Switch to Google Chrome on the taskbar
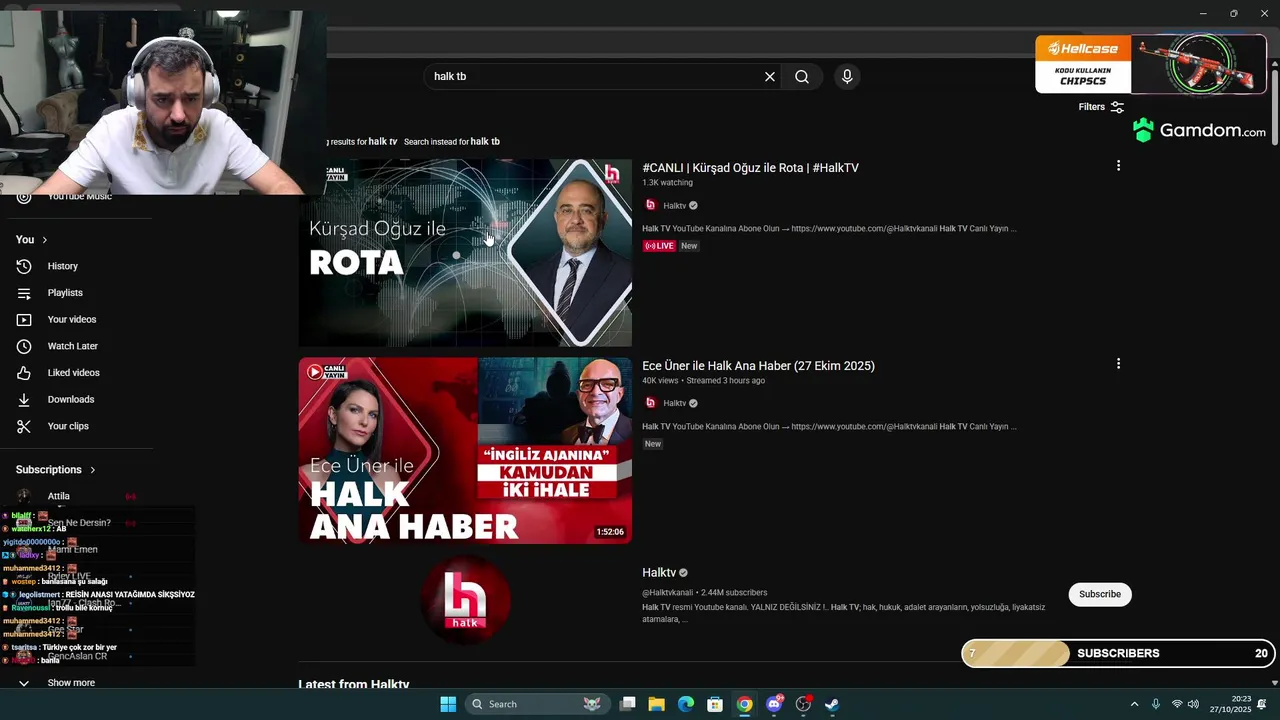This screenshot has width=1280, height=720. (744, 704)
